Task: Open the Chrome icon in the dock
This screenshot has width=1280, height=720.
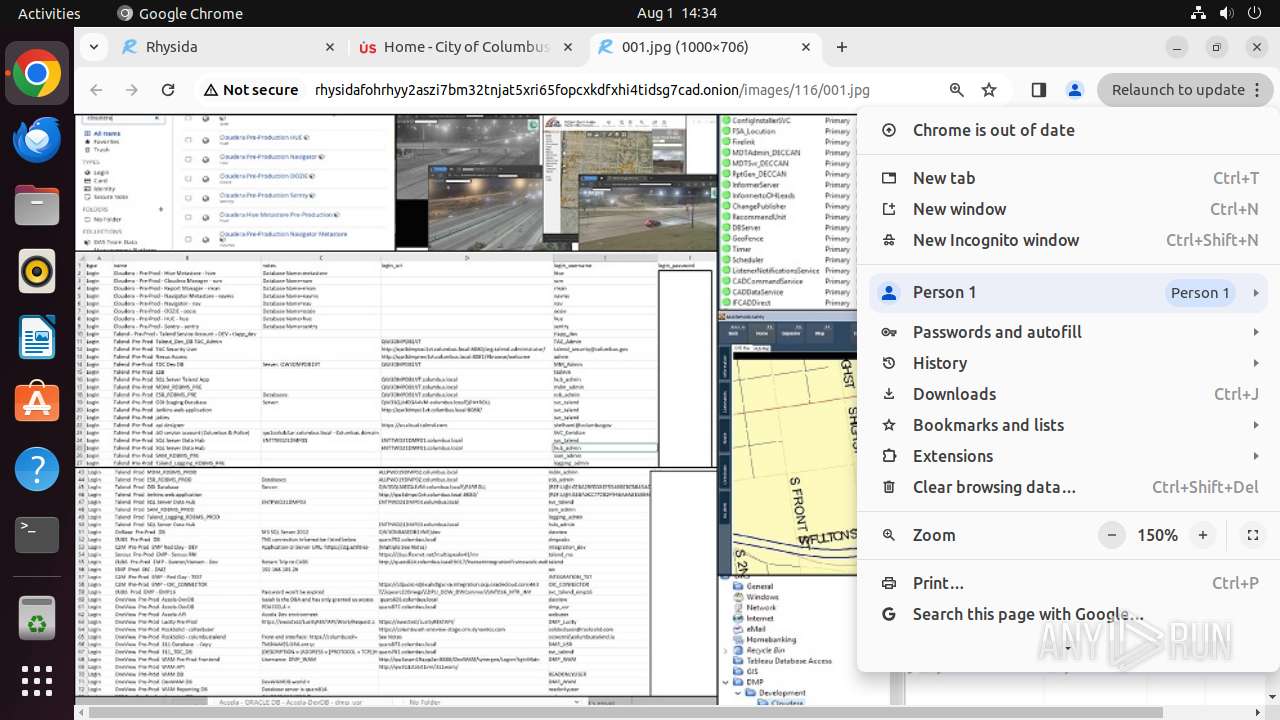Action: [x=37, y=74]
